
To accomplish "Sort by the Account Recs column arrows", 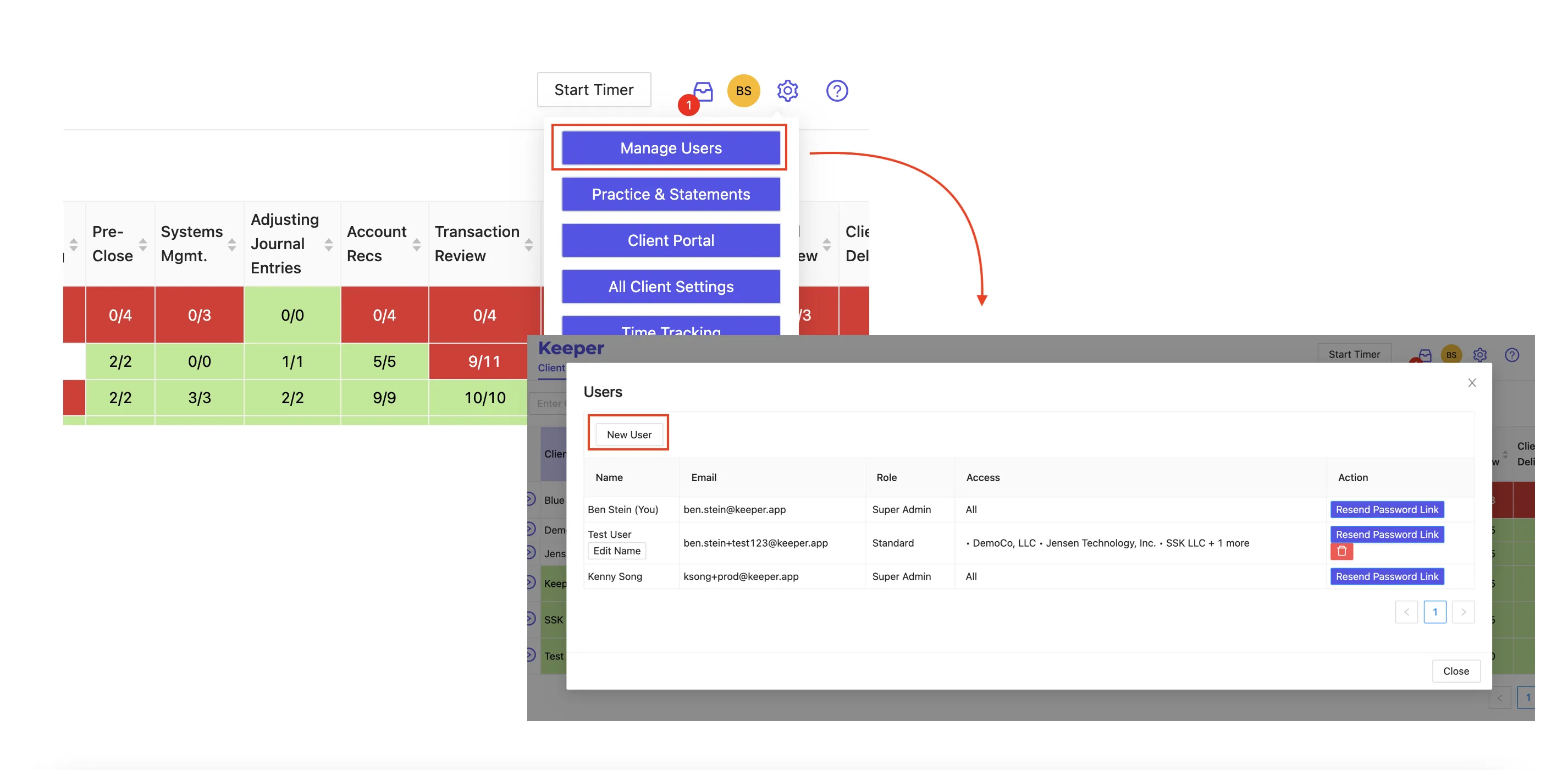I will click(416, 244).
